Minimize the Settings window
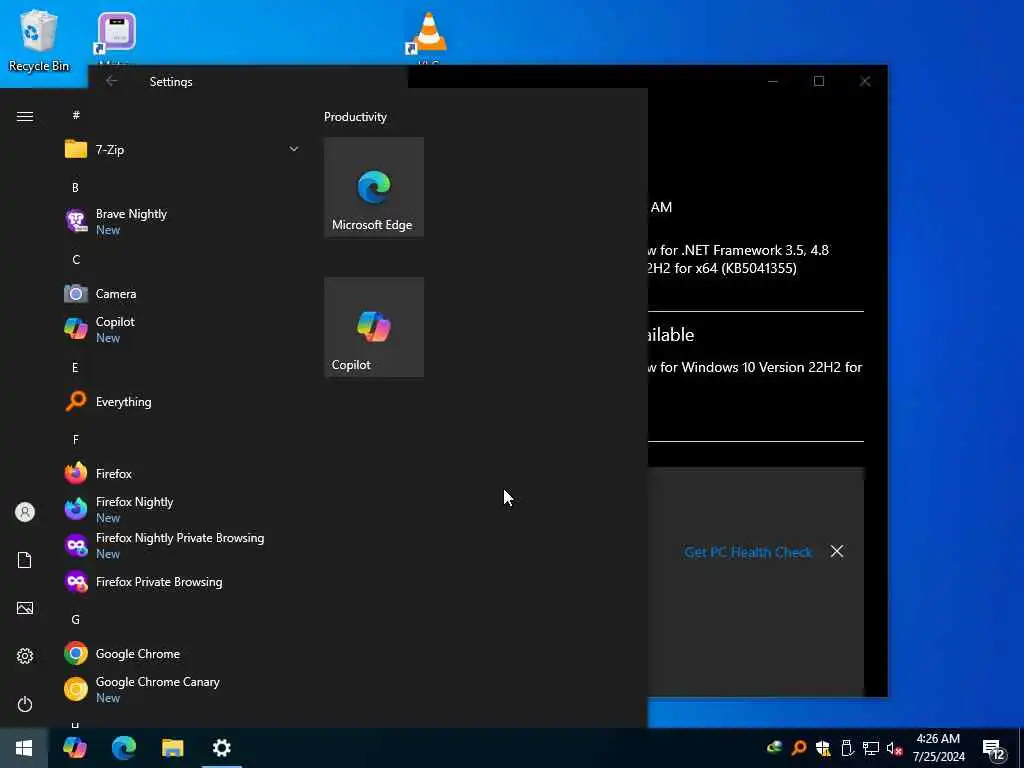The image size is (1024, 768). 773,81
